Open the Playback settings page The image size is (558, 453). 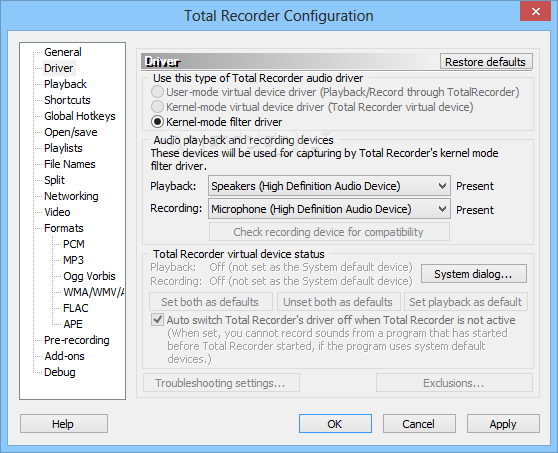tap(65, 84)
